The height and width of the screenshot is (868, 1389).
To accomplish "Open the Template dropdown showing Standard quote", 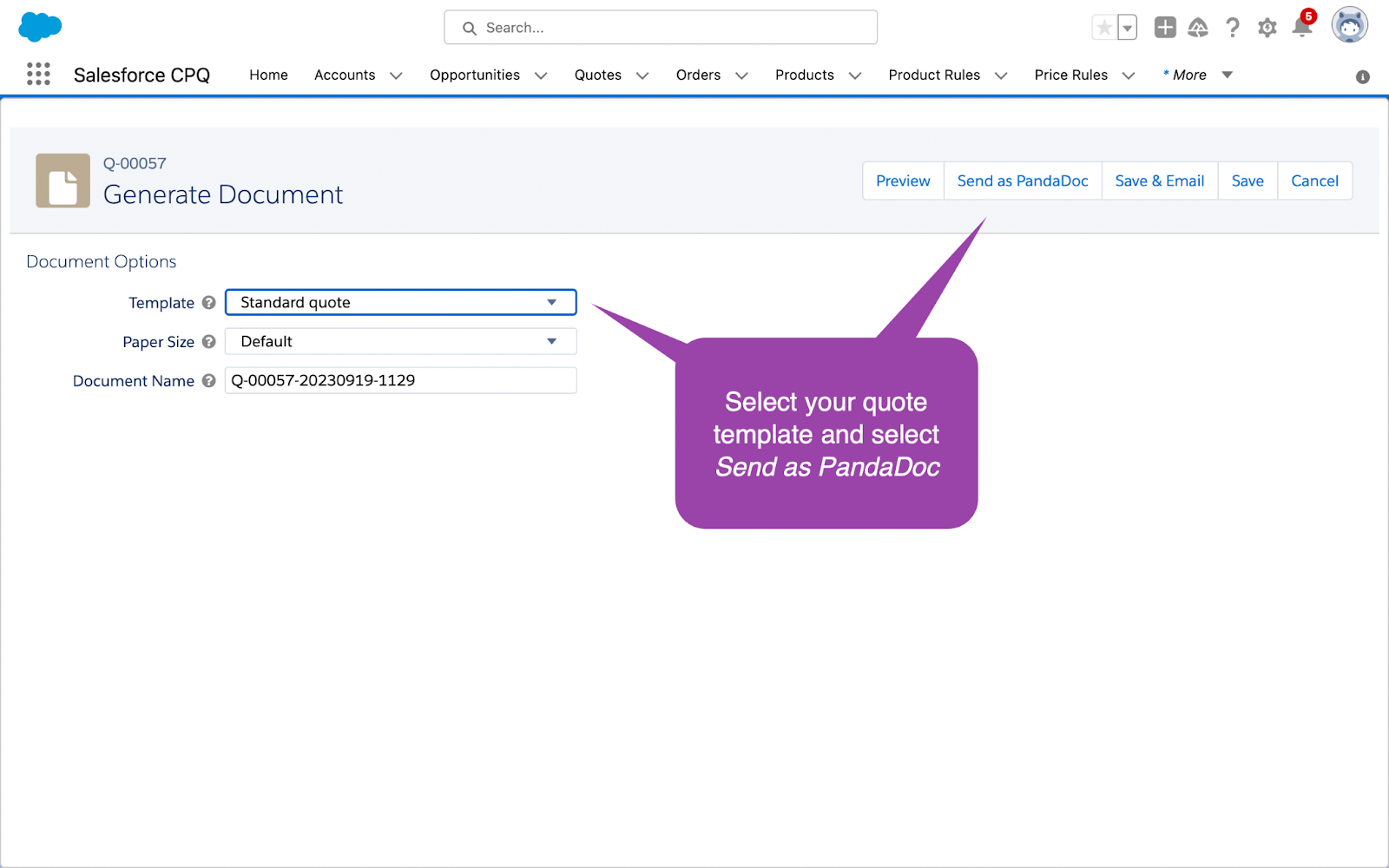I will [x=401, y=302].
